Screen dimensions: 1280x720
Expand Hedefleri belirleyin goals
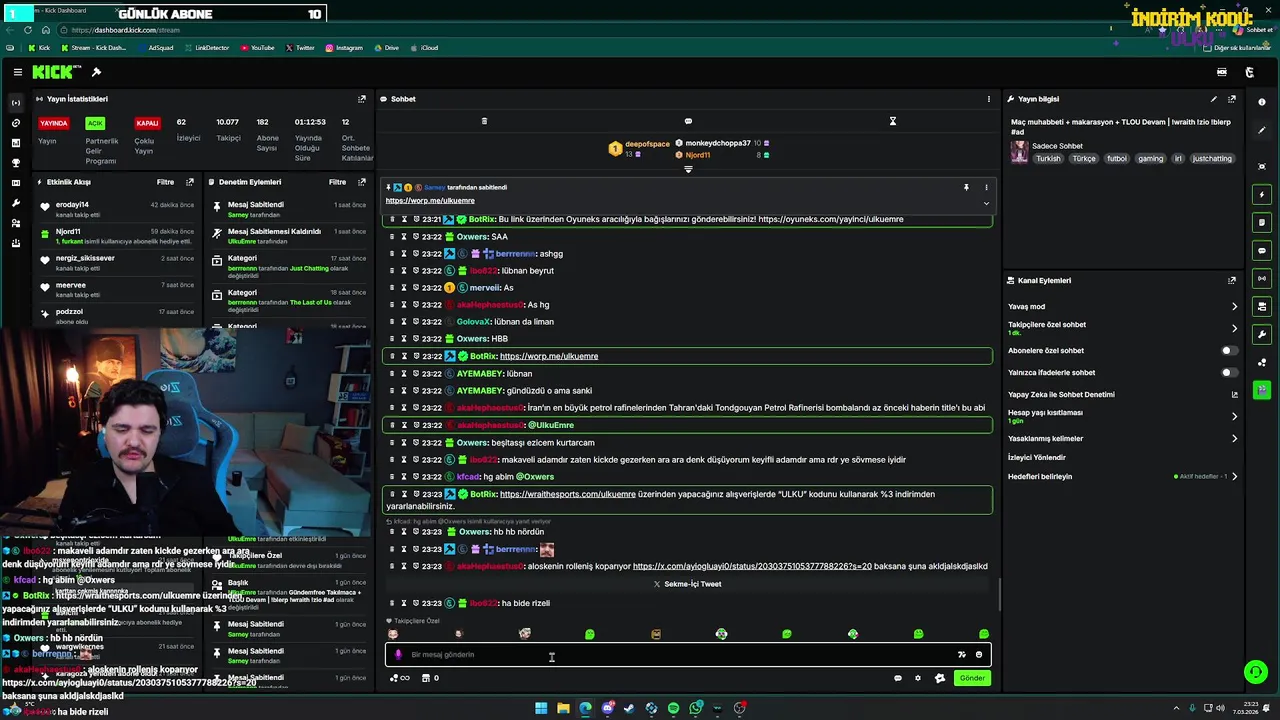(1234, 476)
